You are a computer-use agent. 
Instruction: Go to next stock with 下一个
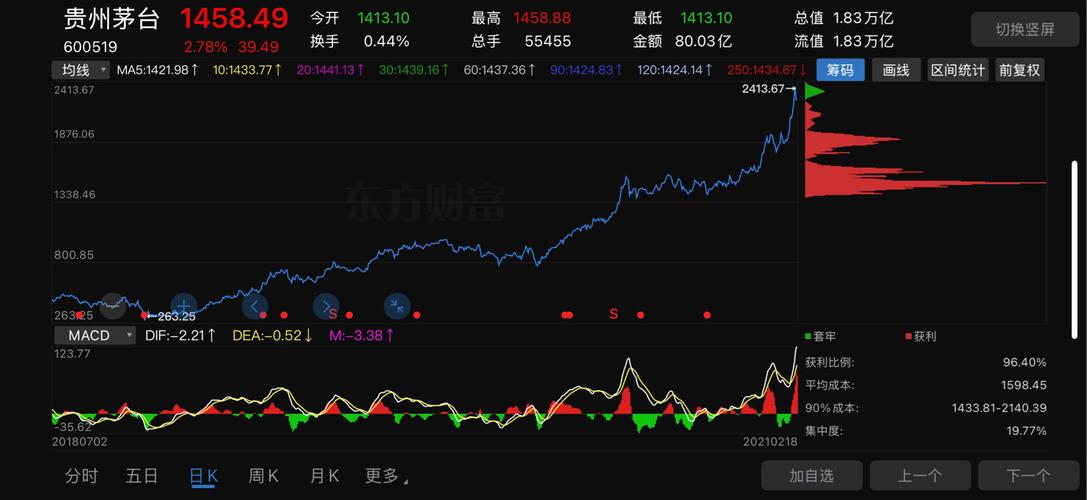click(x=1028, y=476)
